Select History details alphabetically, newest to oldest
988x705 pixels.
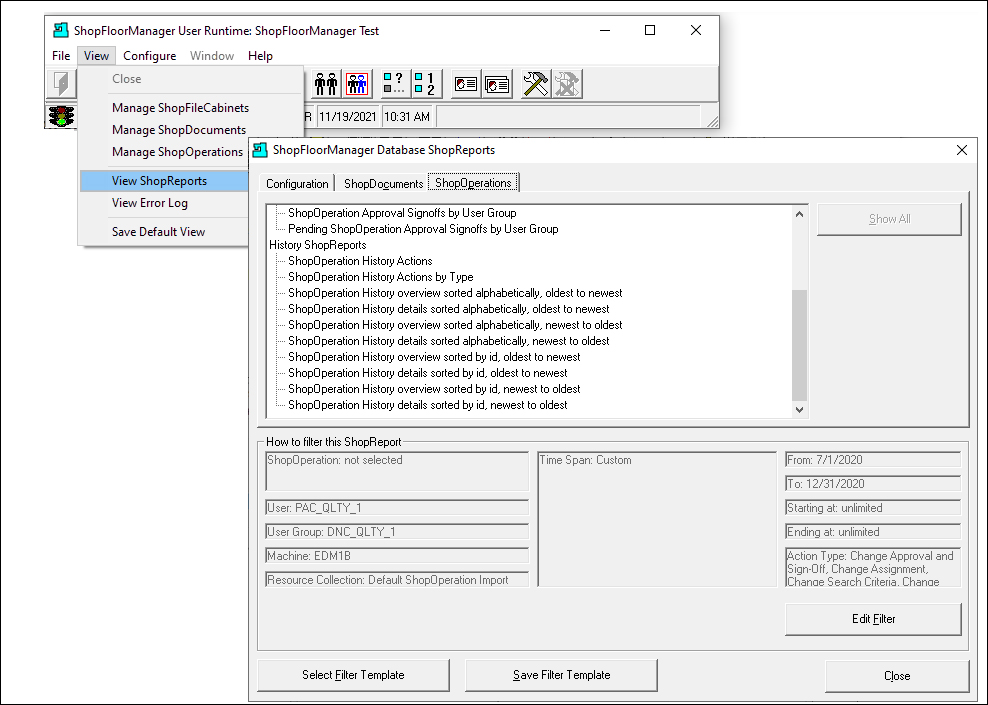pos(449,341)
